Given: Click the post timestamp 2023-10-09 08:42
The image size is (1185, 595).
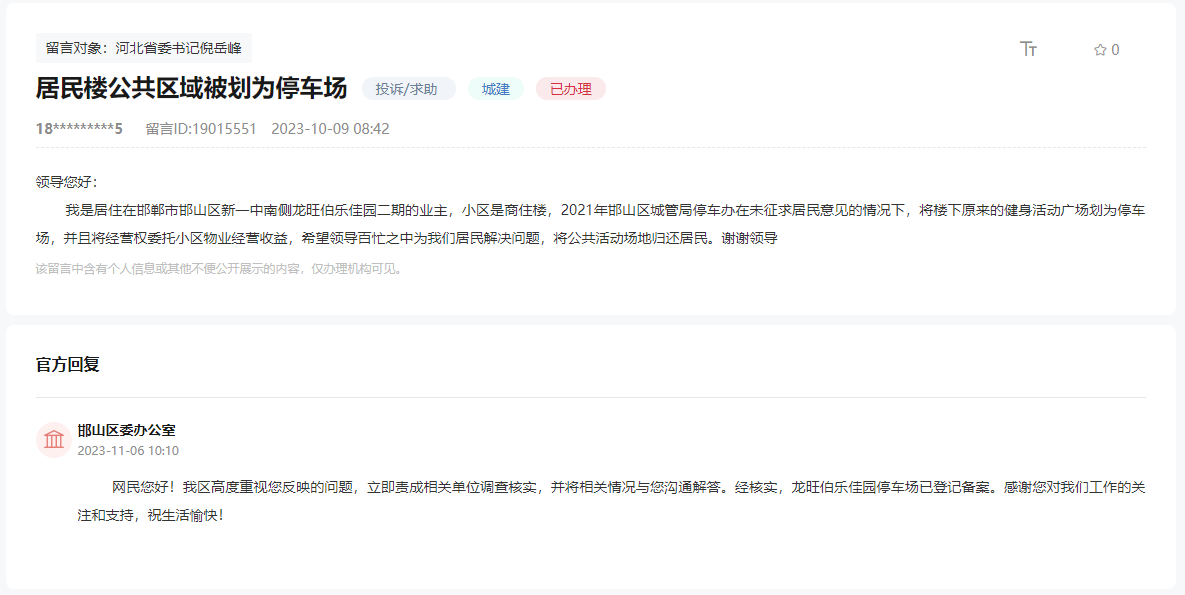Looking at the screenshot, I should [x=330, y=129].
